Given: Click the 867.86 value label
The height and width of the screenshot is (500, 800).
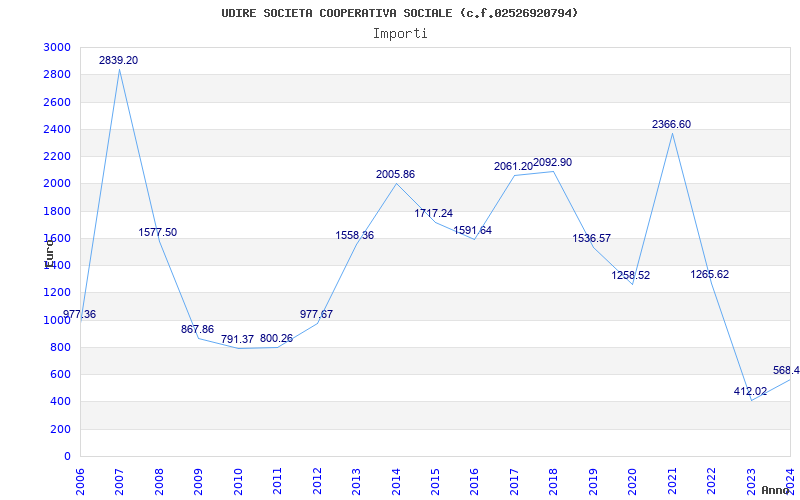Looking at the screenshot, I should click(197, 329).
